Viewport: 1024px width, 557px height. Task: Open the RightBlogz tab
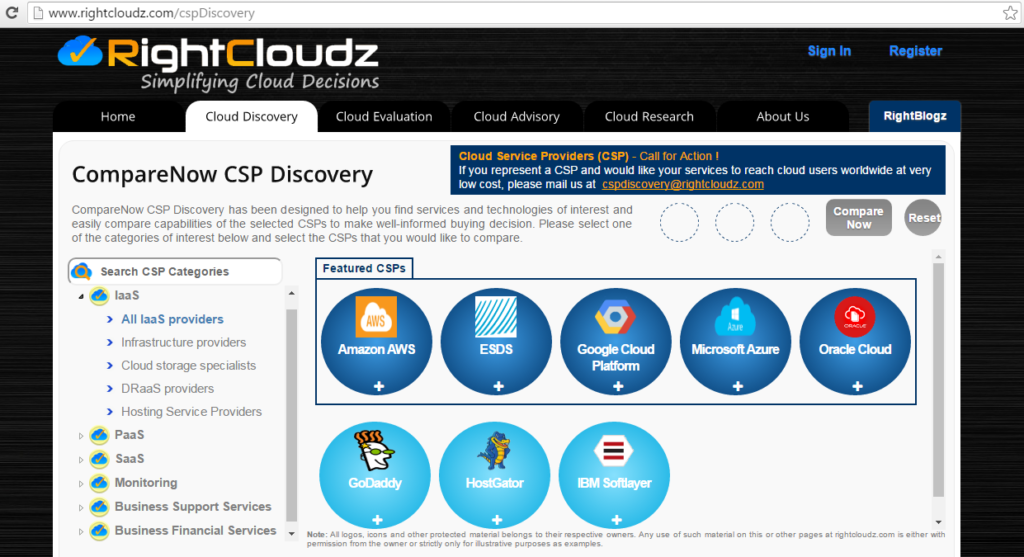pyautogui.click(x=915, y=116)
